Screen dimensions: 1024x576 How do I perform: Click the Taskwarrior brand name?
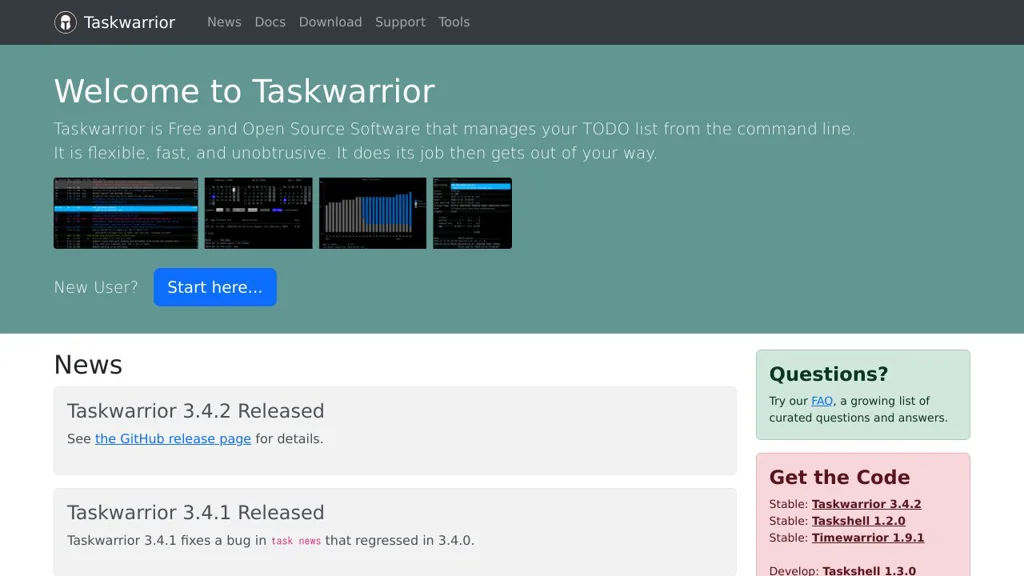click(129, 22)
